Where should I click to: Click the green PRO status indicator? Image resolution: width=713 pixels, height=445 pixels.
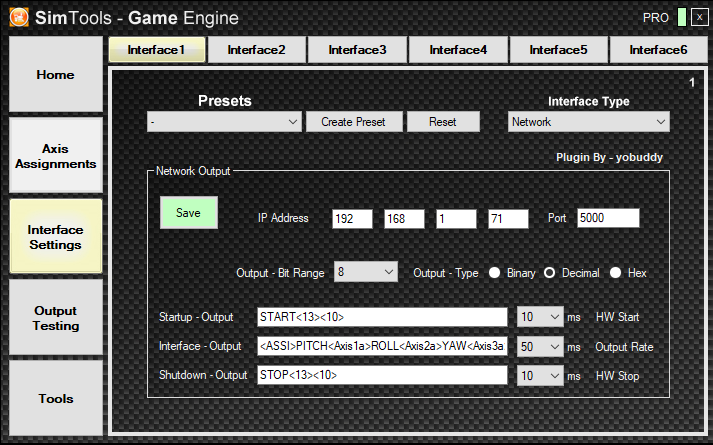tap(682, 18)
